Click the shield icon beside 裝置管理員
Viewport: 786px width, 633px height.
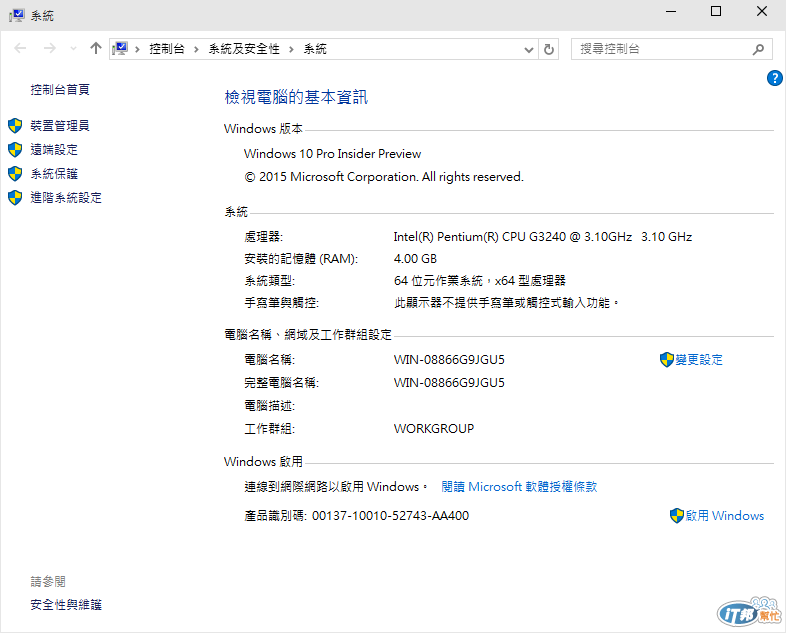(x=15, y=125)
